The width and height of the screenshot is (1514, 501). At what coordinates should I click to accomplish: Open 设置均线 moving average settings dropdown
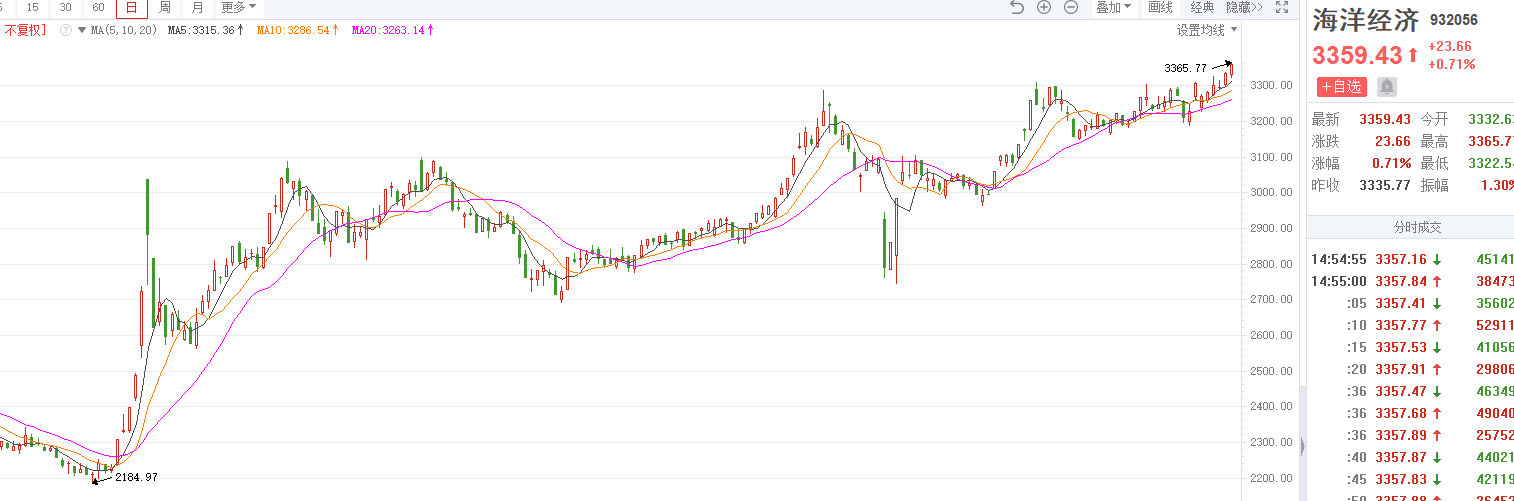coord(1207,30)
